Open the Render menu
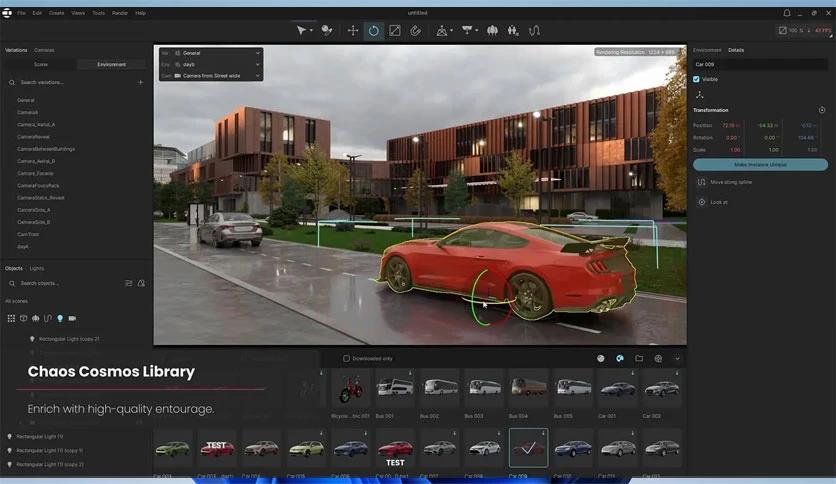836x484 pixels. 120,13
